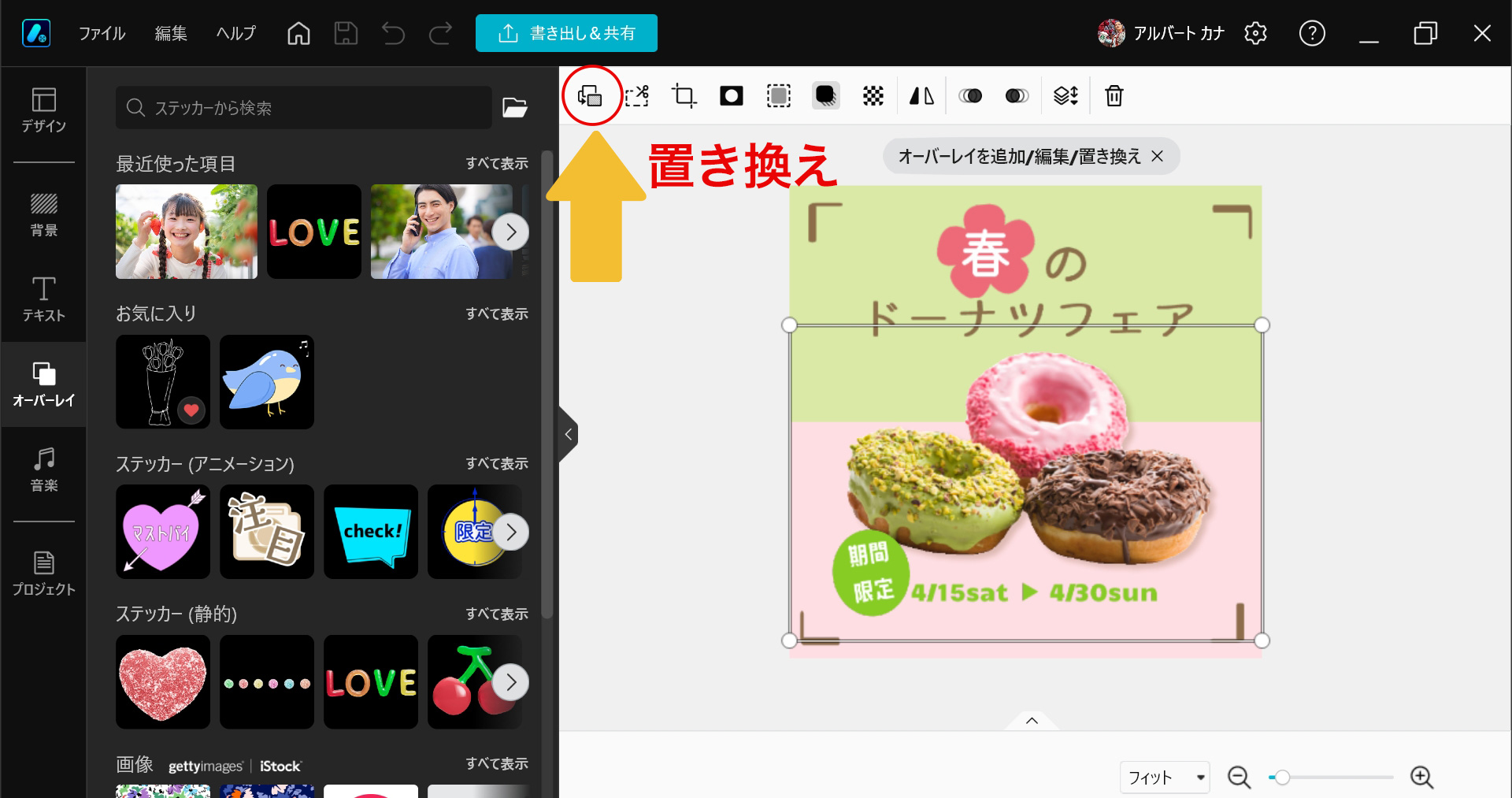Click the redo arrow icon
Screen dimensions: 1512x798
tap(440, 33)
